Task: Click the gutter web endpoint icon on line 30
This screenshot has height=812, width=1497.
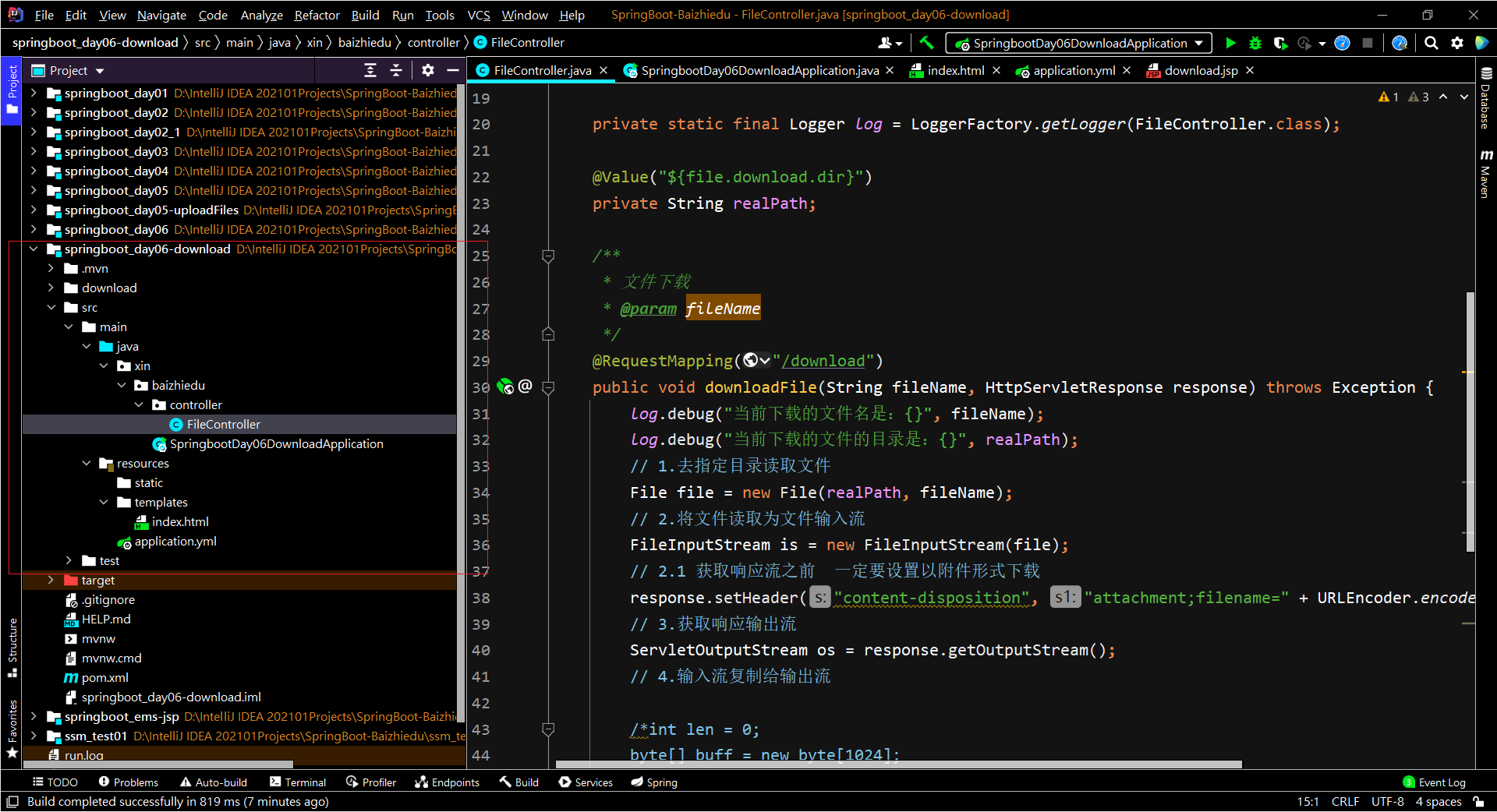Action: (x=505, y=387)
